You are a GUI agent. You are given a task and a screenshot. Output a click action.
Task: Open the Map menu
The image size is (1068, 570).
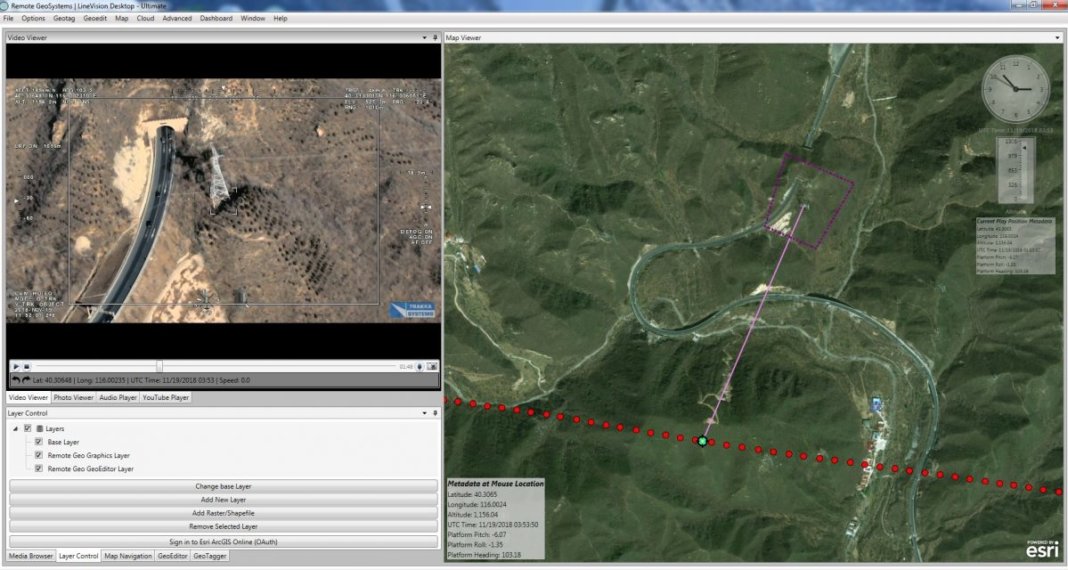[121, 18]
